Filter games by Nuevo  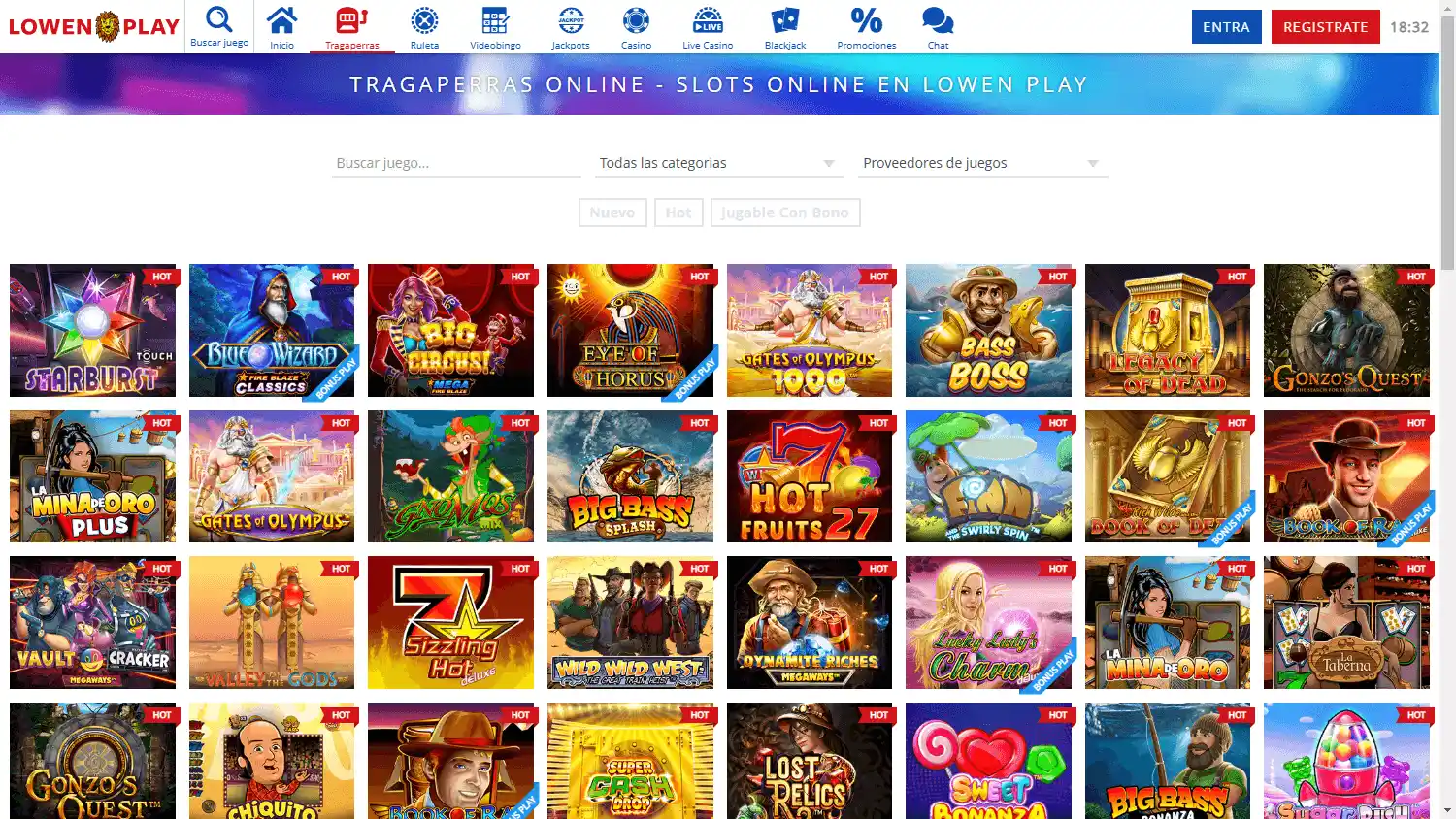coord(612,213)
